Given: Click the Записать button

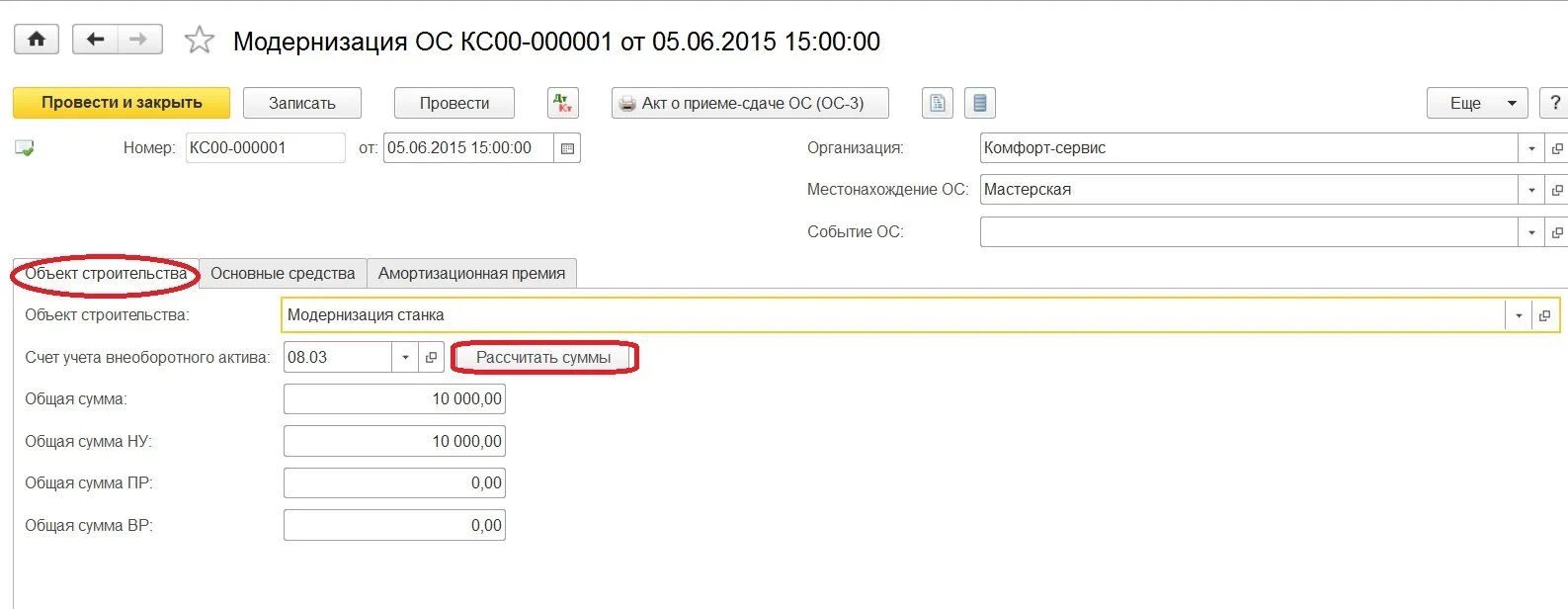Looking at the screenshot, I should click(302, 103).
